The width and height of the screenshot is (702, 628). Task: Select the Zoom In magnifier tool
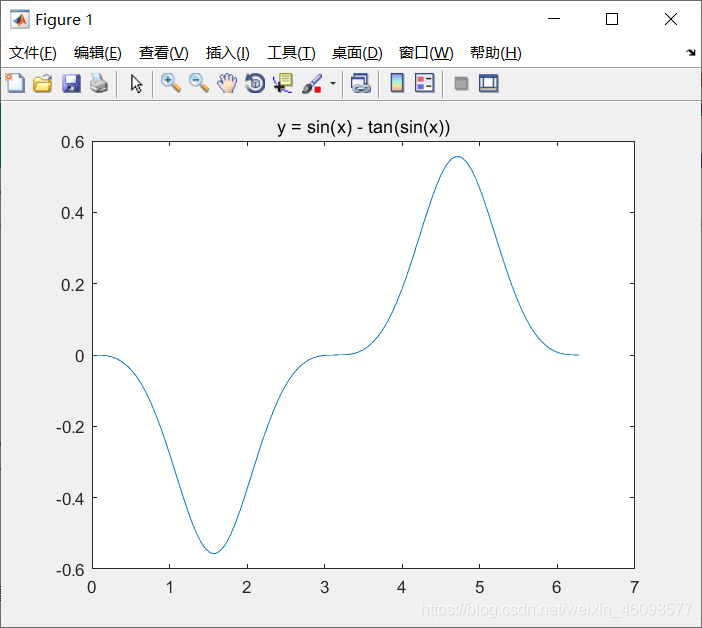(171, 84)
